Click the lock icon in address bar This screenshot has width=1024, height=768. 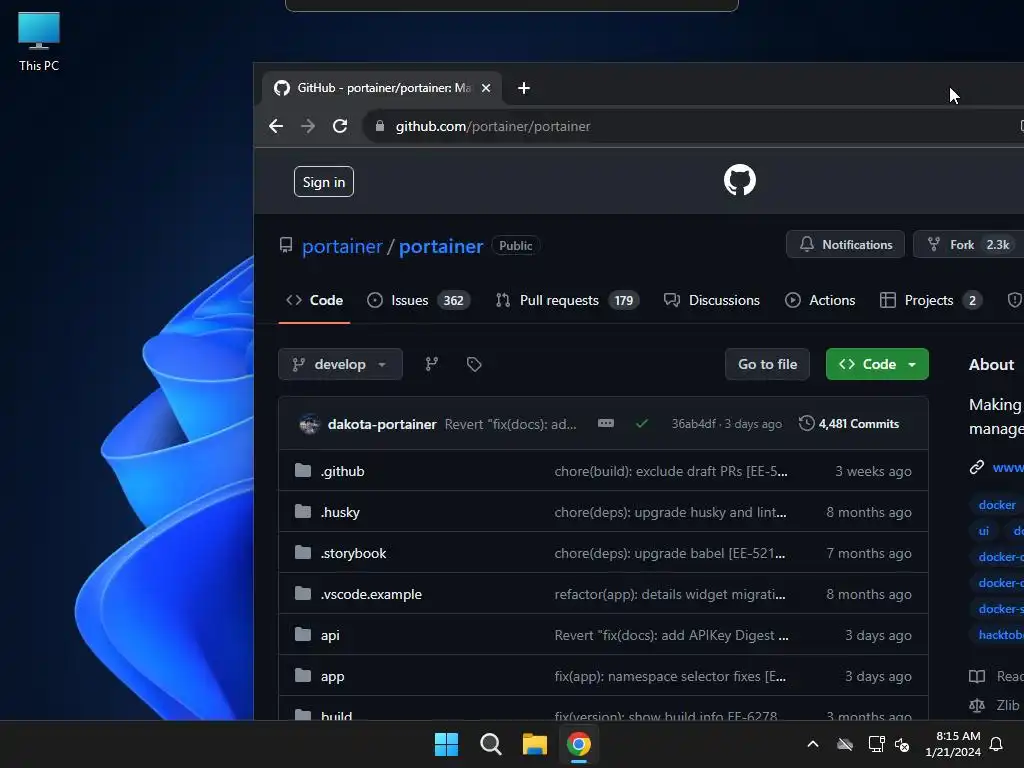pyautogui.click(x=379, y=126)
